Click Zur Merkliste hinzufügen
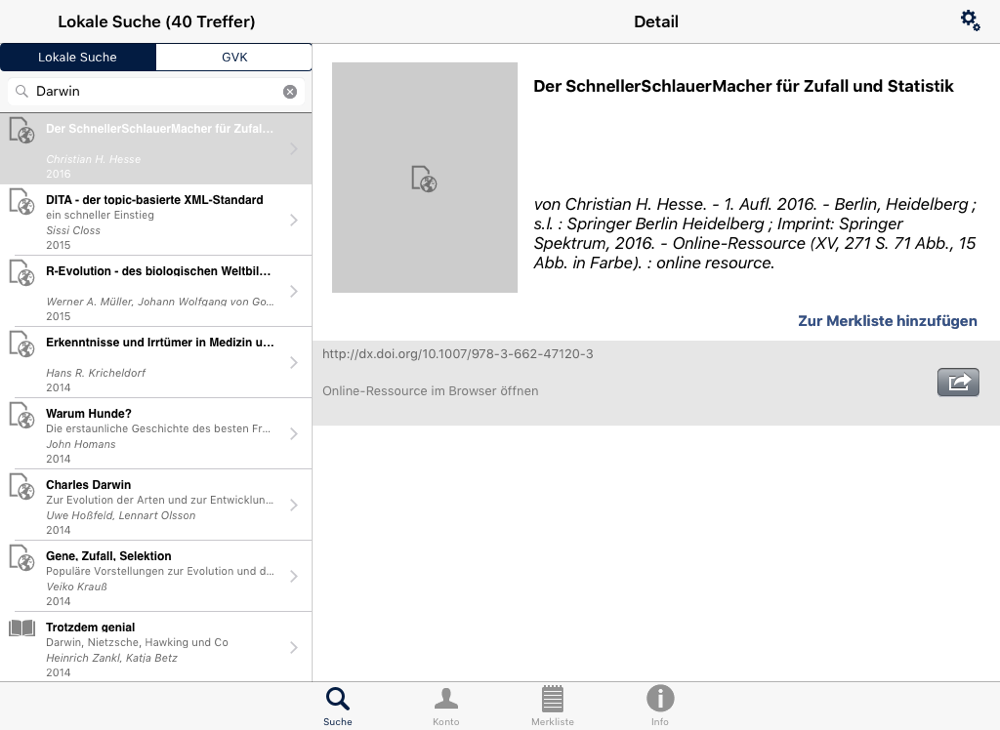Image resolution: width=1000 pixels, height=730 pixels. [x=887, y=321]
